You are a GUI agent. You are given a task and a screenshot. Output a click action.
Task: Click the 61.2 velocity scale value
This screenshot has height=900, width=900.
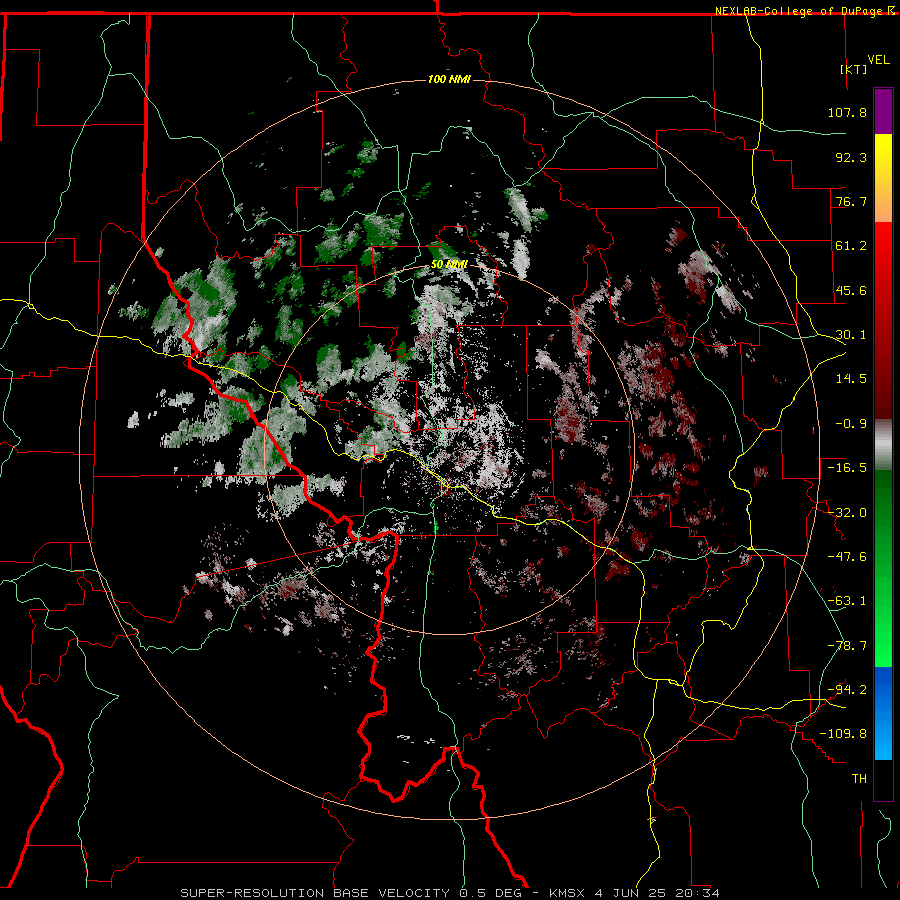tap(851, 246)
